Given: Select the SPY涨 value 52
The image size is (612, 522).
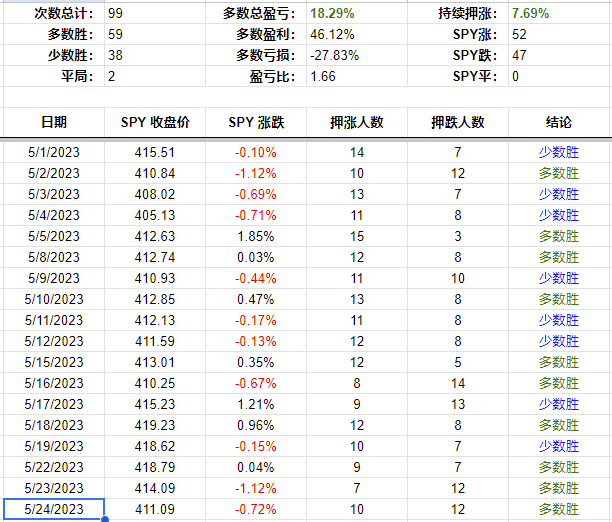Looking at the screenshot, I should [560, 34].
